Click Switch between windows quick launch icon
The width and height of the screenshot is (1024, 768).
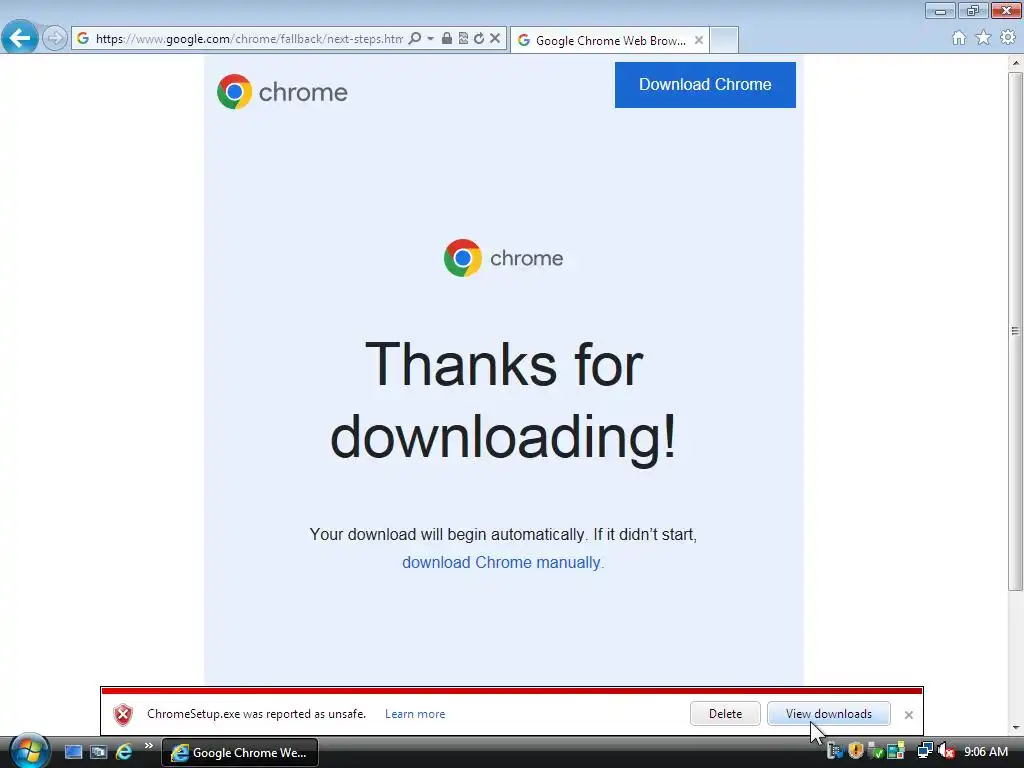[98, 752]
